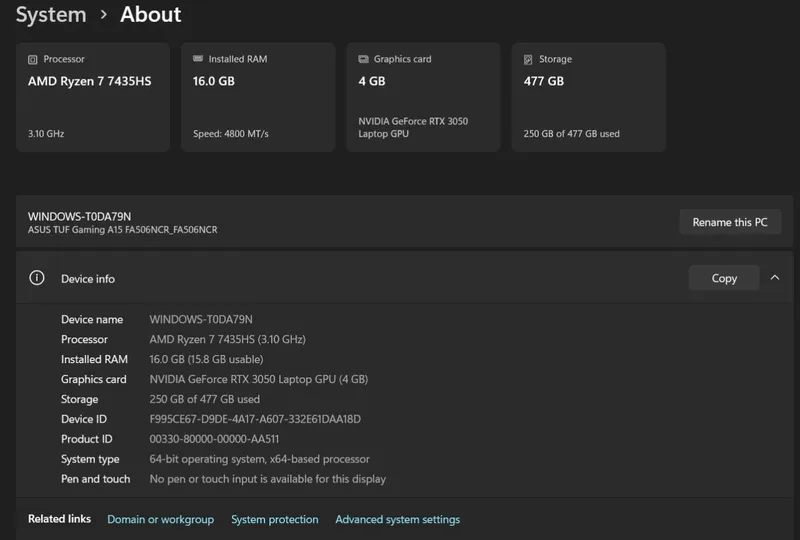The image size is (800, 540).
Task: Select the Processor card AMD Ryzen 7 7435HS
Action: 89,81
